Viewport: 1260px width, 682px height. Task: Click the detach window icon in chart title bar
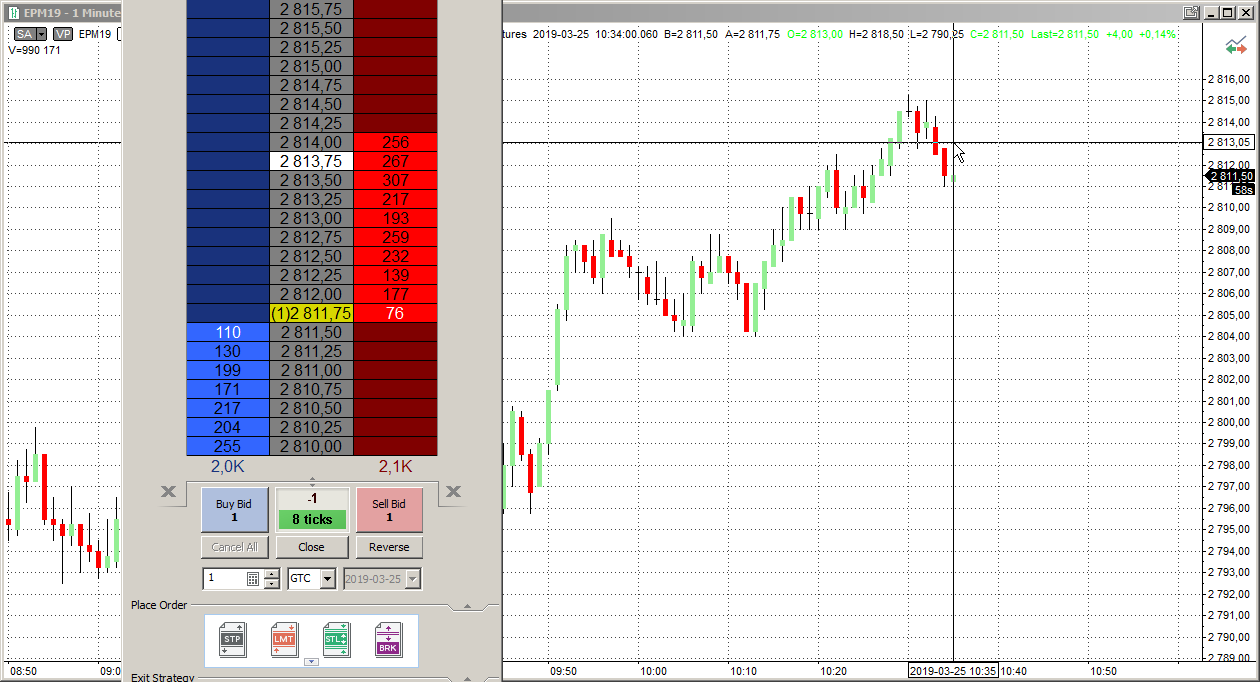coord(1191,12)
